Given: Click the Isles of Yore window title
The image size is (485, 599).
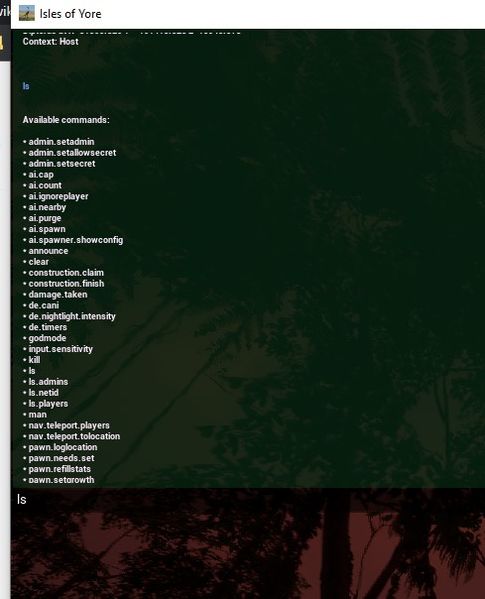Looking at the screenshot, I should (70, 14).
